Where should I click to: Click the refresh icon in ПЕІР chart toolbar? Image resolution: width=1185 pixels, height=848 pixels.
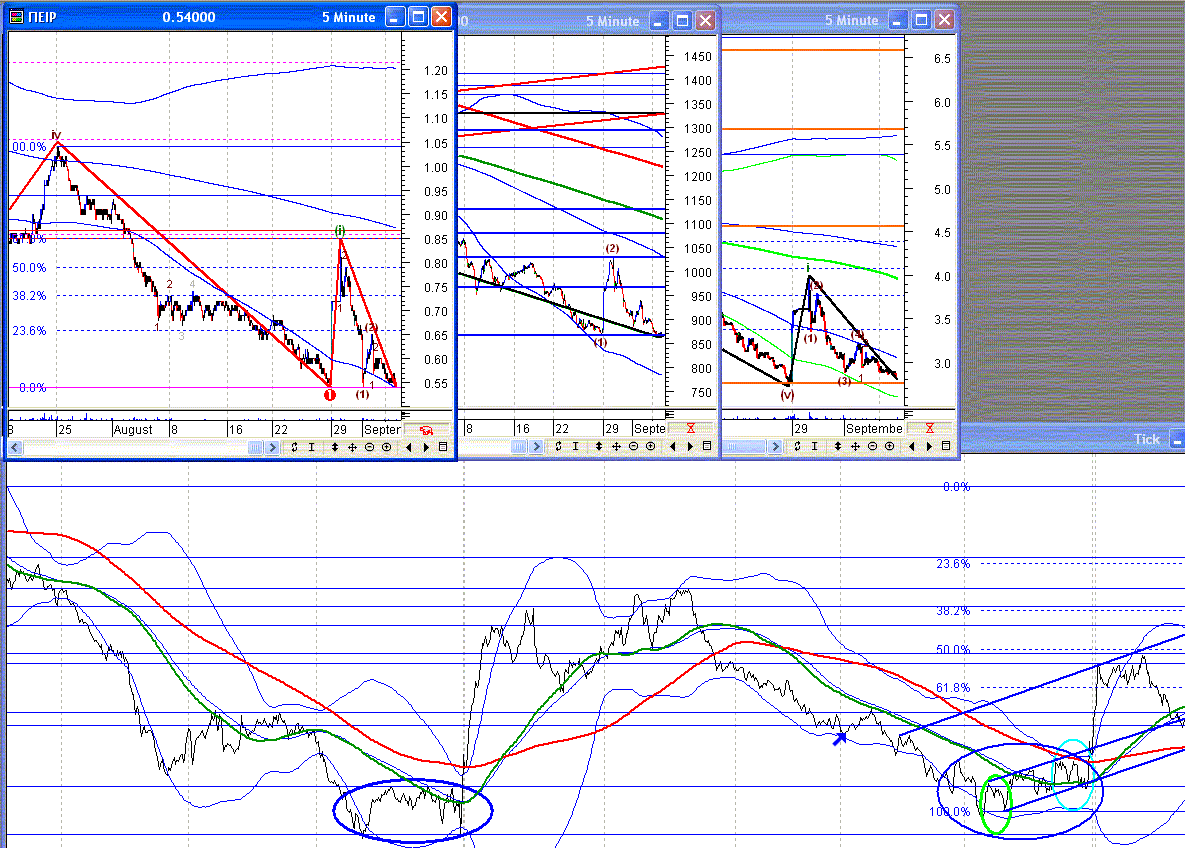click(295, 447)
